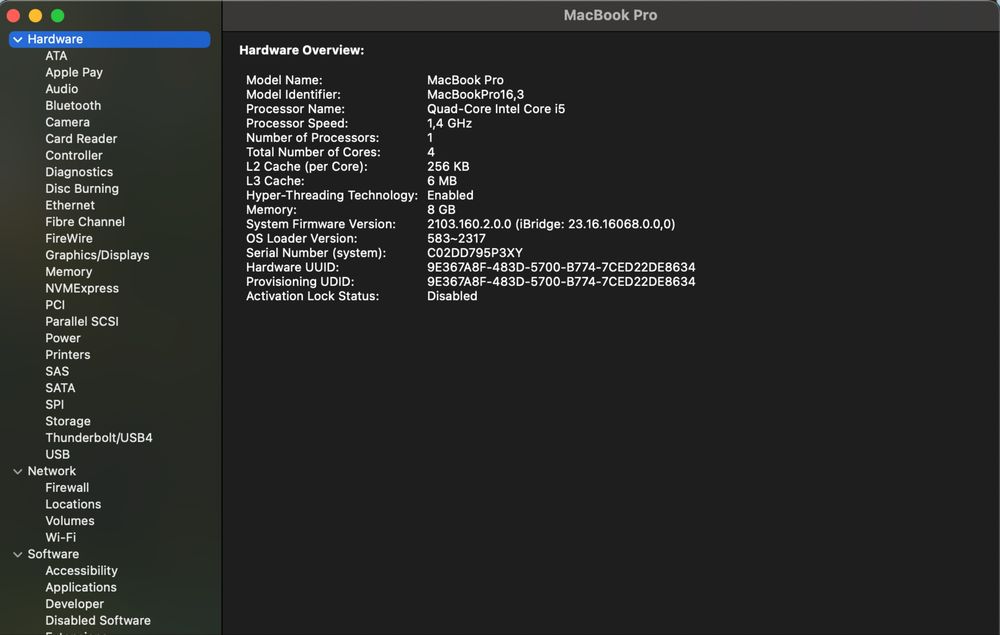This screenshot has height=635, width=1000.
Task: Select USB in the sidebar
Action: coord(58,455)
